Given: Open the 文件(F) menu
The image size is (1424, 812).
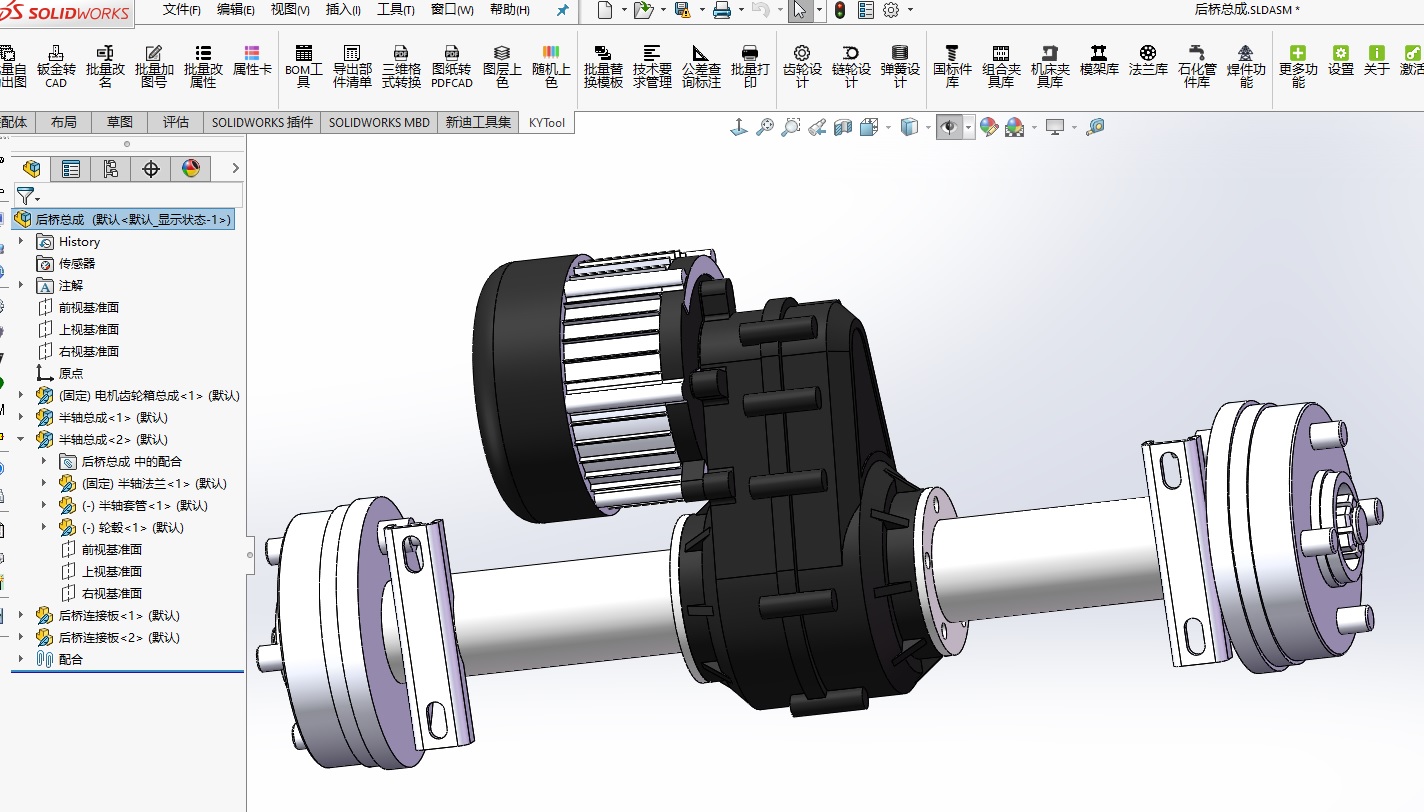Looking at the screenshot, I should coord(182,10).
